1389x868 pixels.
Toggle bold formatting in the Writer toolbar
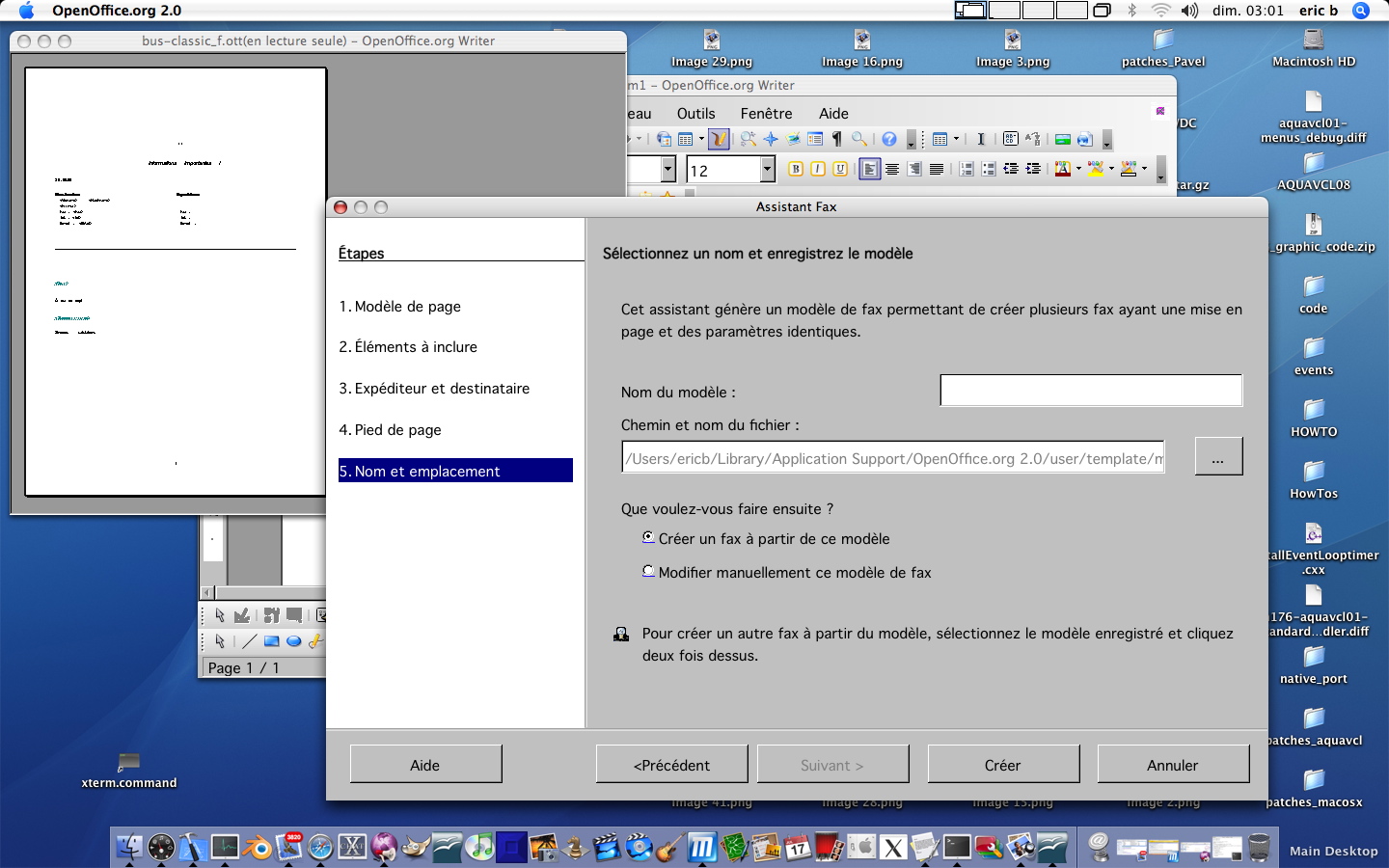pyautogui.click(x=796, y=170)
